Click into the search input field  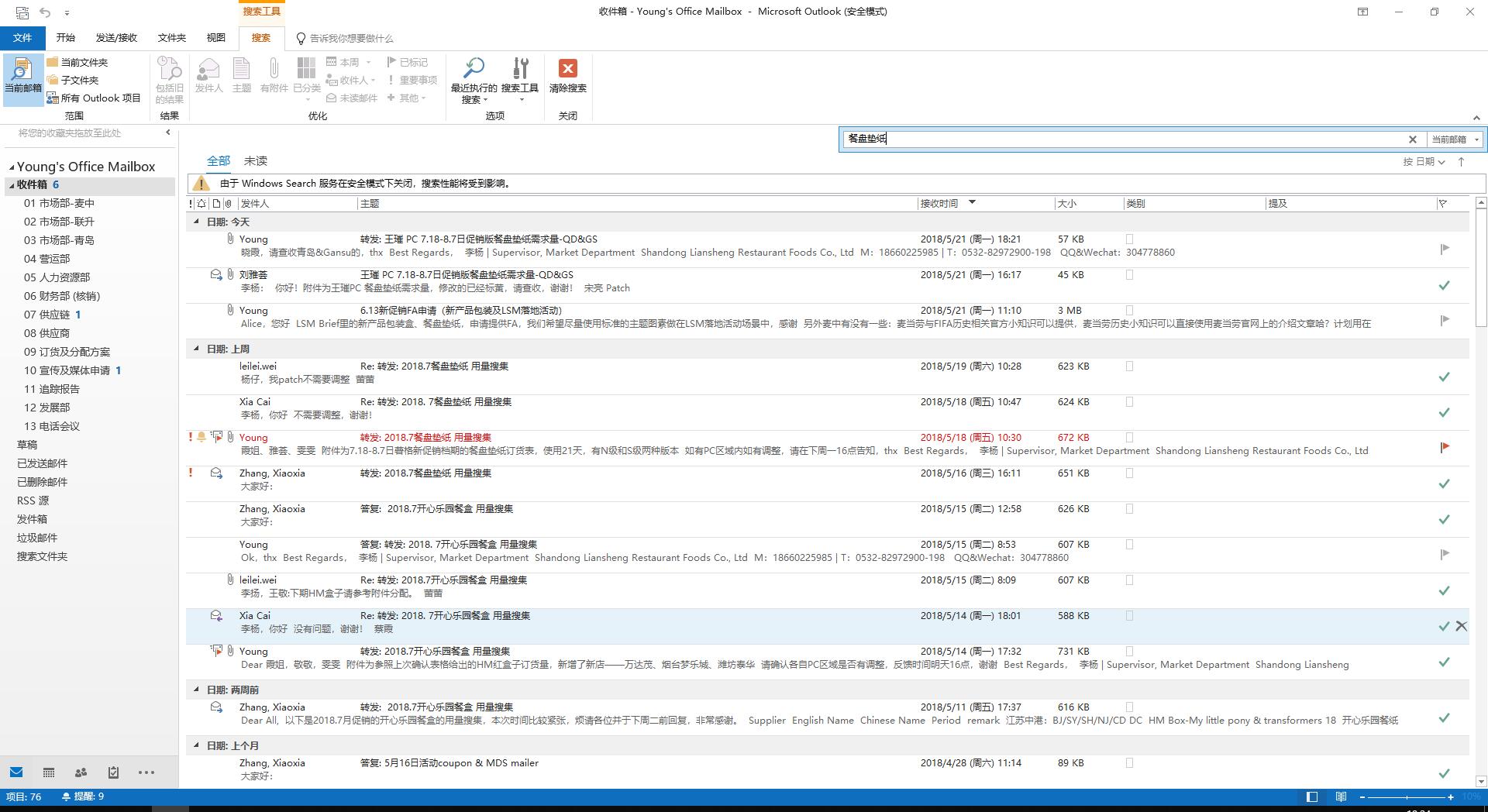tap(1124, 139)
